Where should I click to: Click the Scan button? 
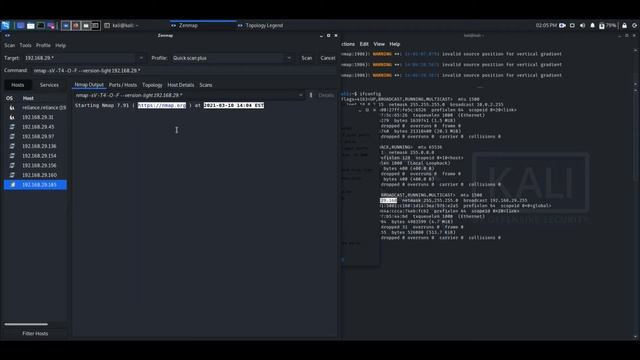(x=307, y=58)
